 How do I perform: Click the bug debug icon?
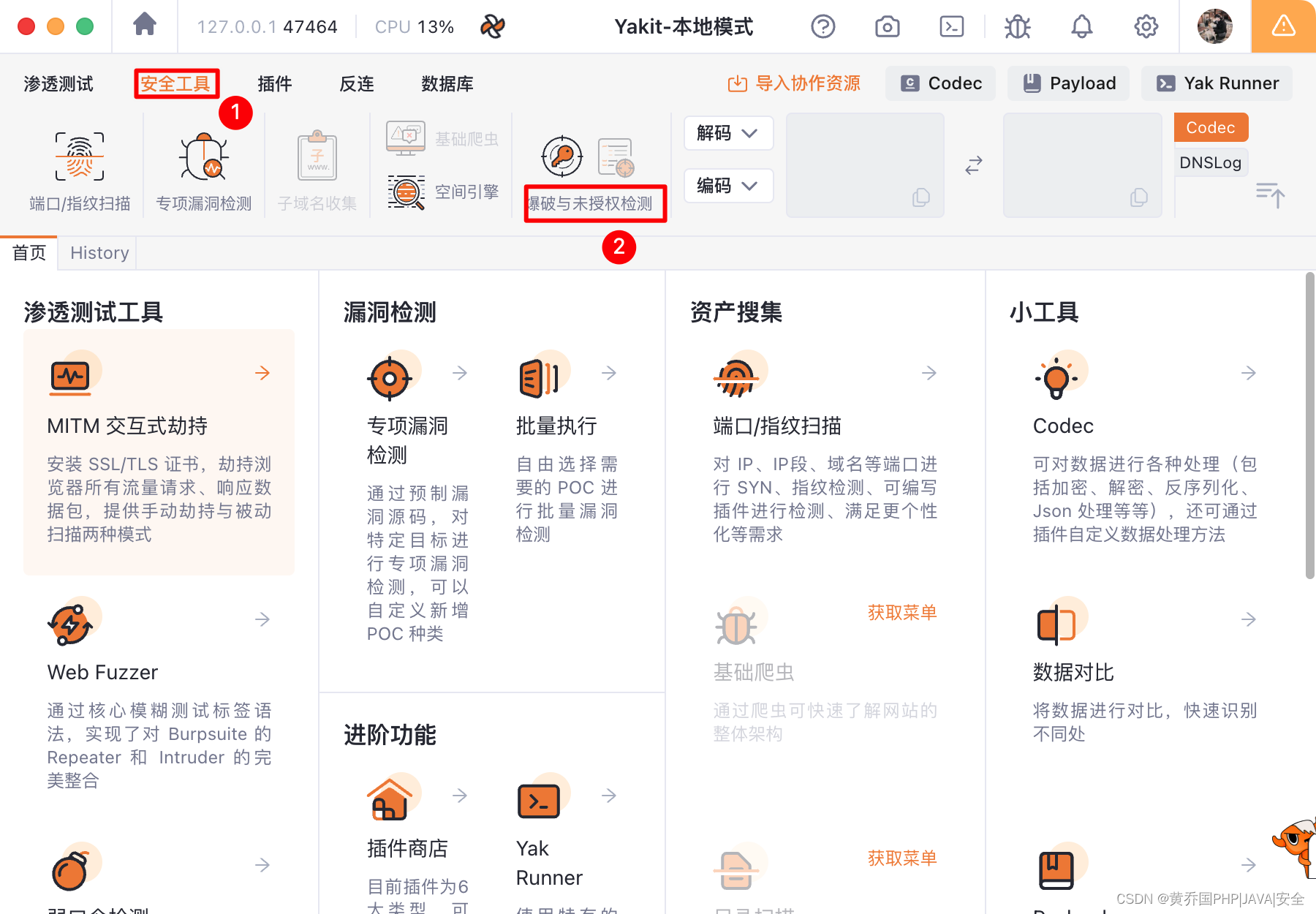1017,27
